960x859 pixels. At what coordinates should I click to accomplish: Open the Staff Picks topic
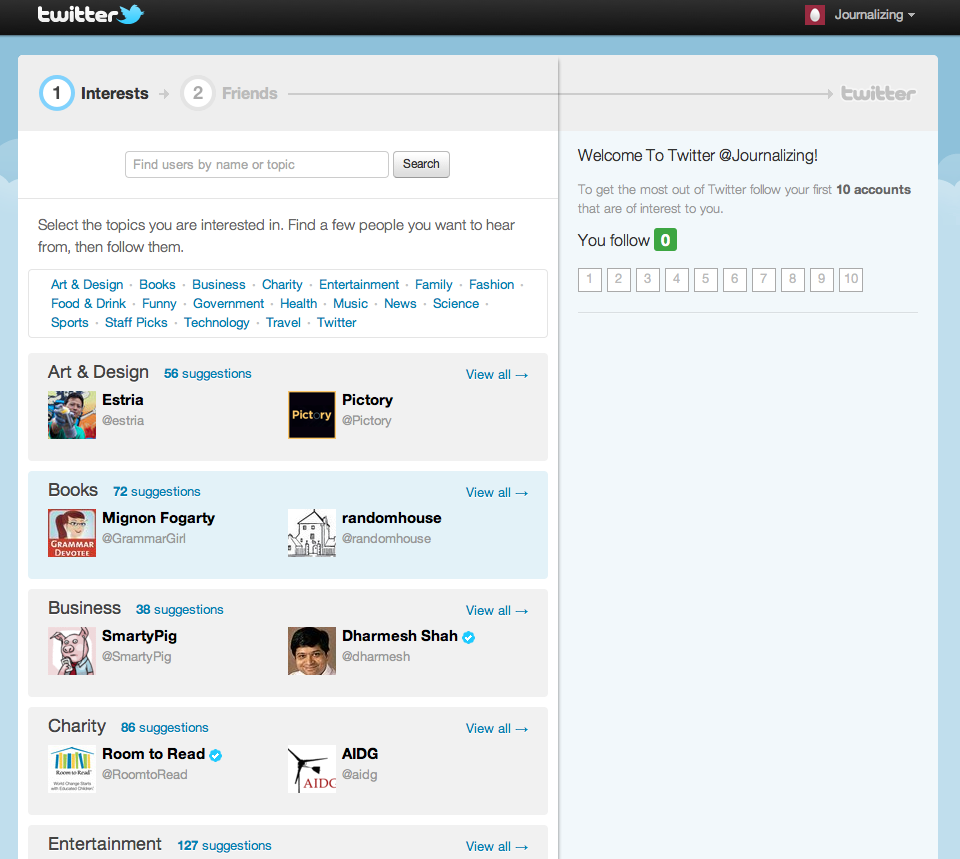(x=136, y=323)
